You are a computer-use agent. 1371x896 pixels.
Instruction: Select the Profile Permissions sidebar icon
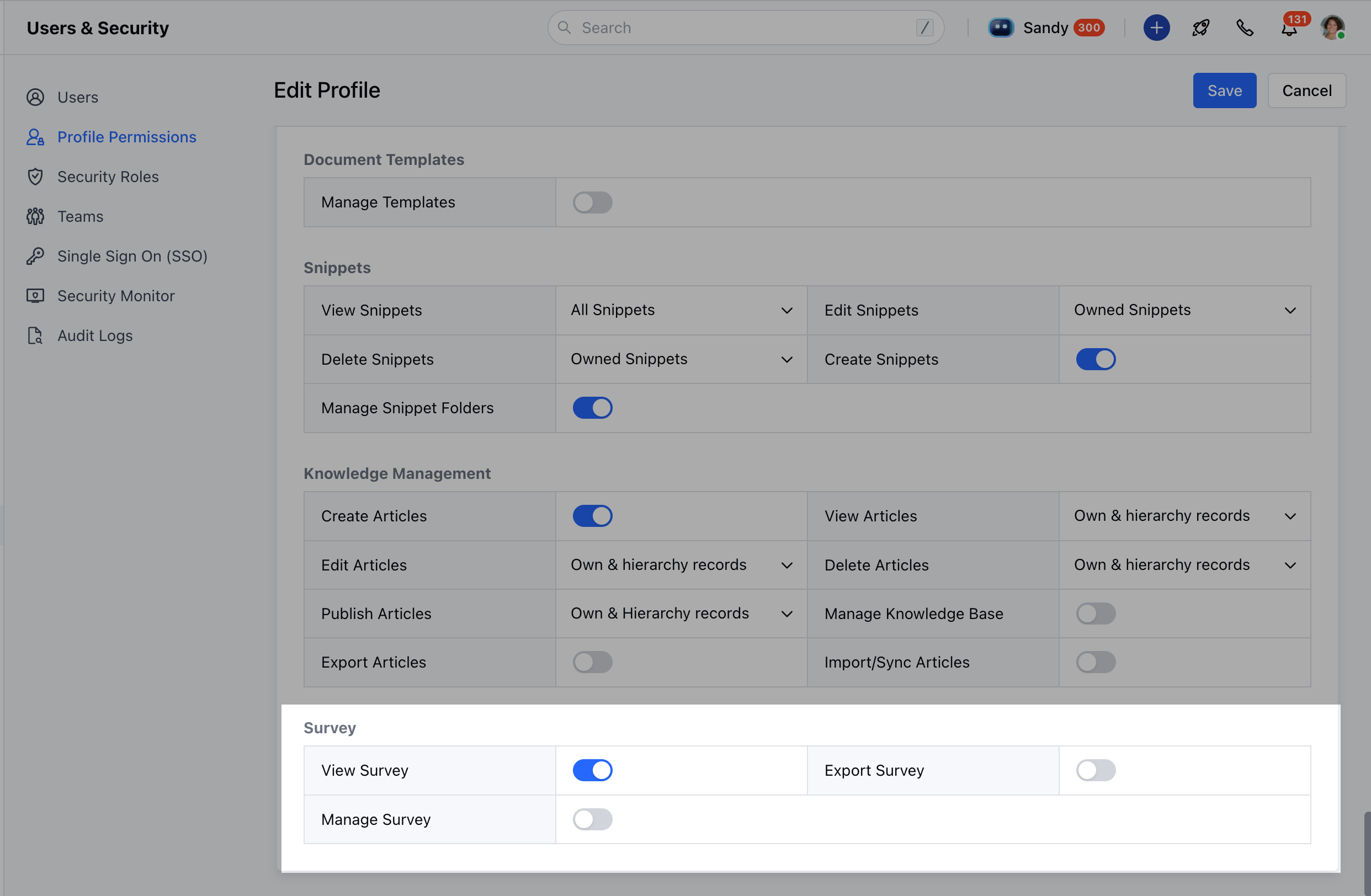click(35, 137)
